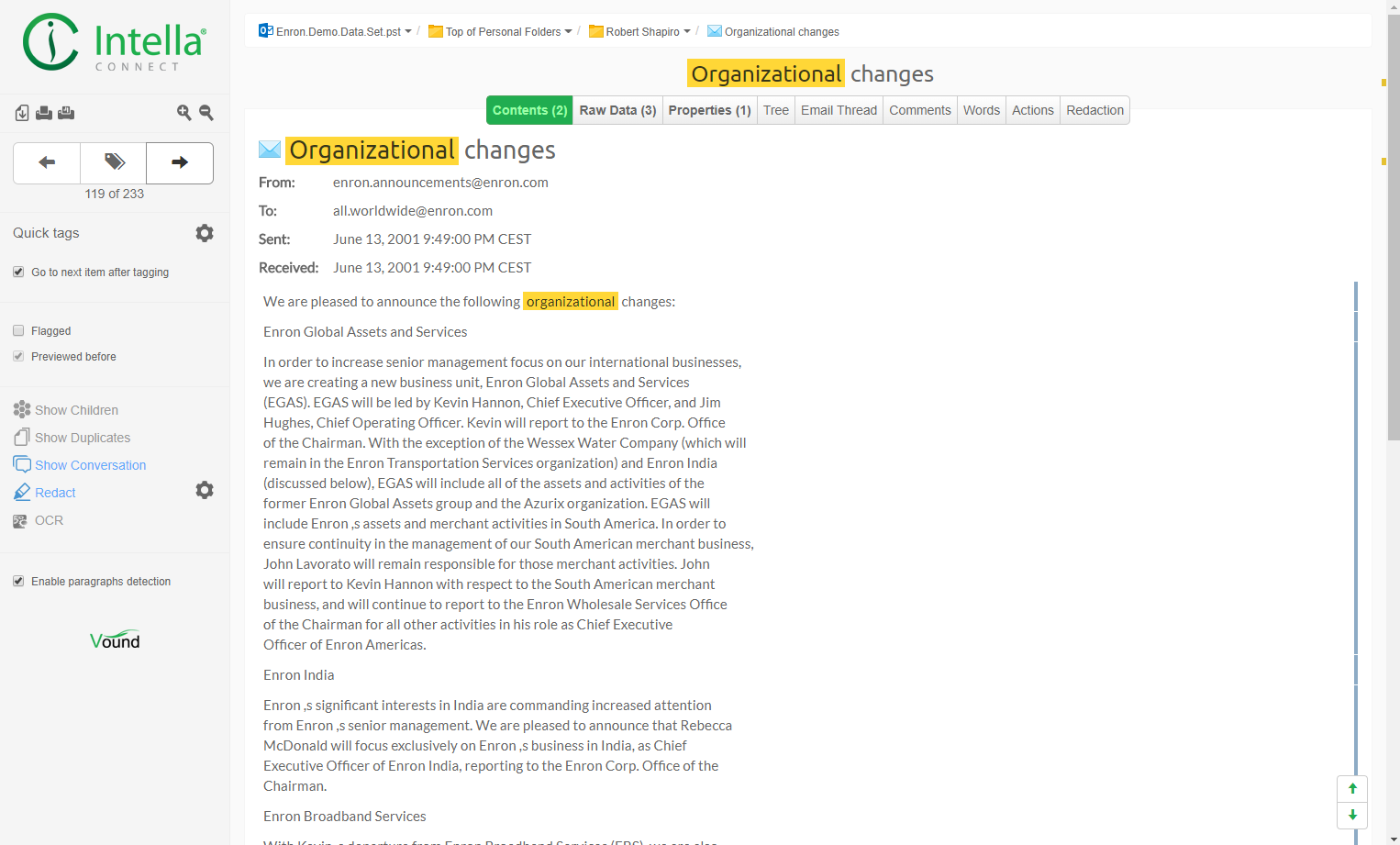Click the Show Conversation link
Image resolution: width=1400 pixels, height=845 pixels.
click(x=90, y=465)
